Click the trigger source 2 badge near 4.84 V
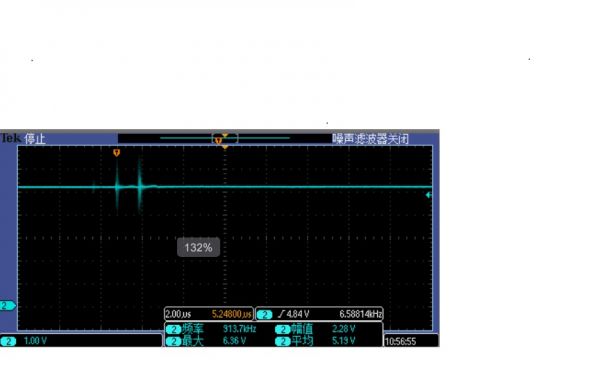 click(x=264, y=315)
